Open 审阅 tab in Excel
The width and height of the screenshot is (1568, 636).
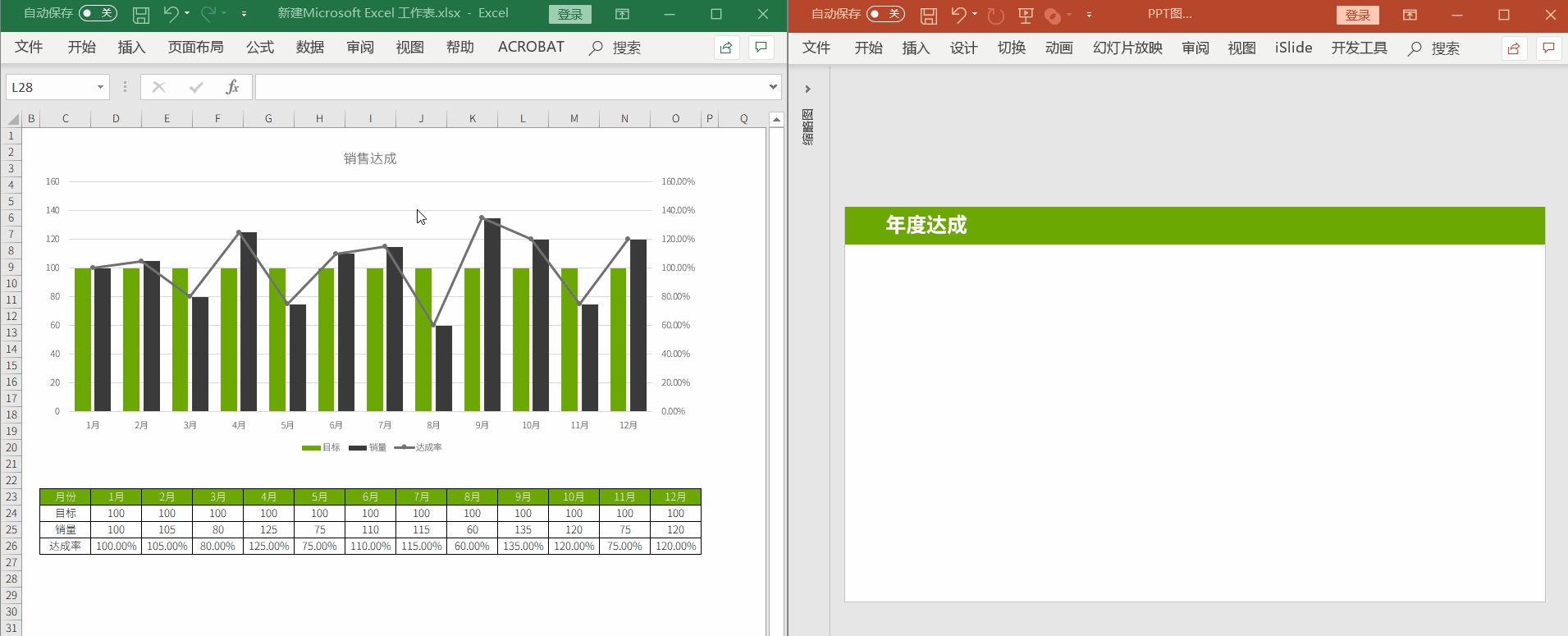tap(360, 47)
